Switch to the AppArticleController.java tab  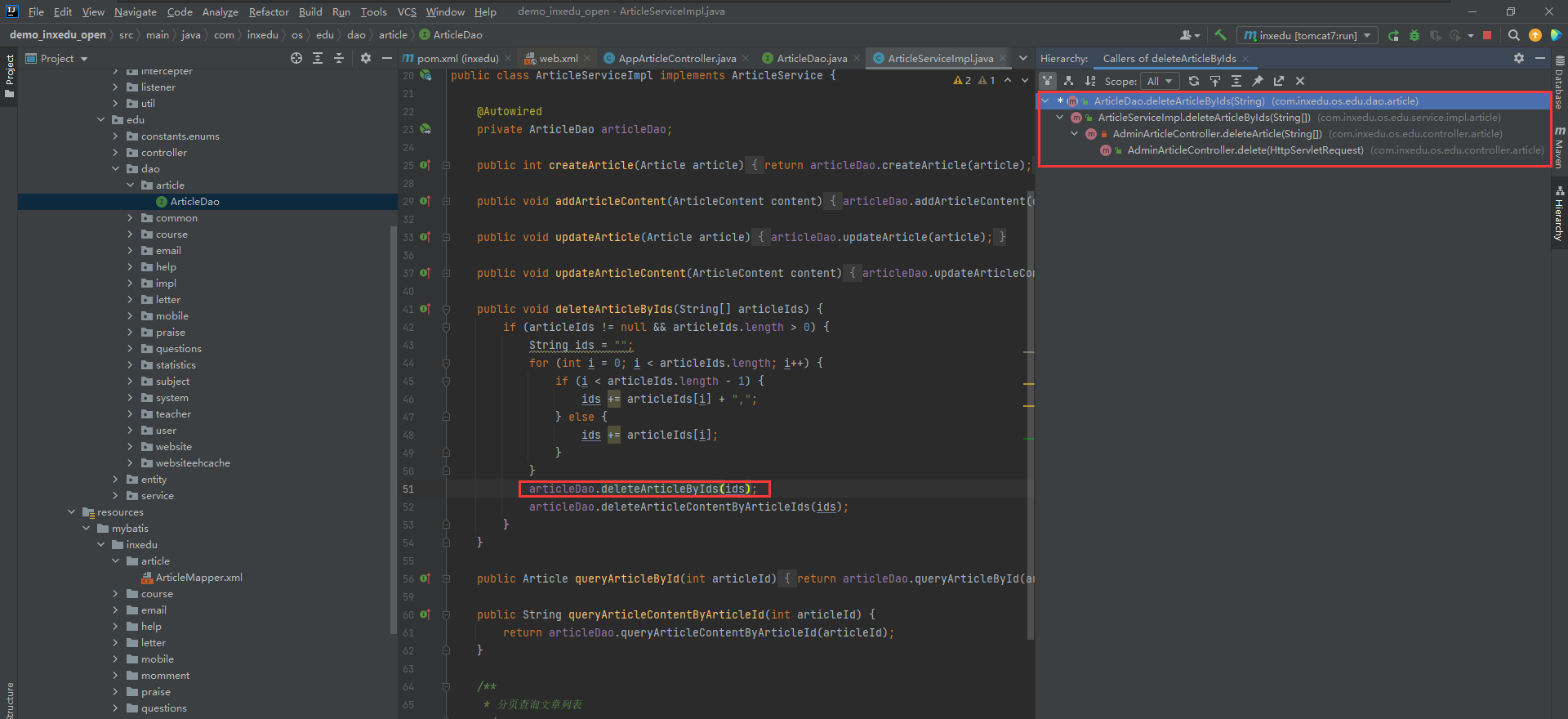click(x=677, y=58)
